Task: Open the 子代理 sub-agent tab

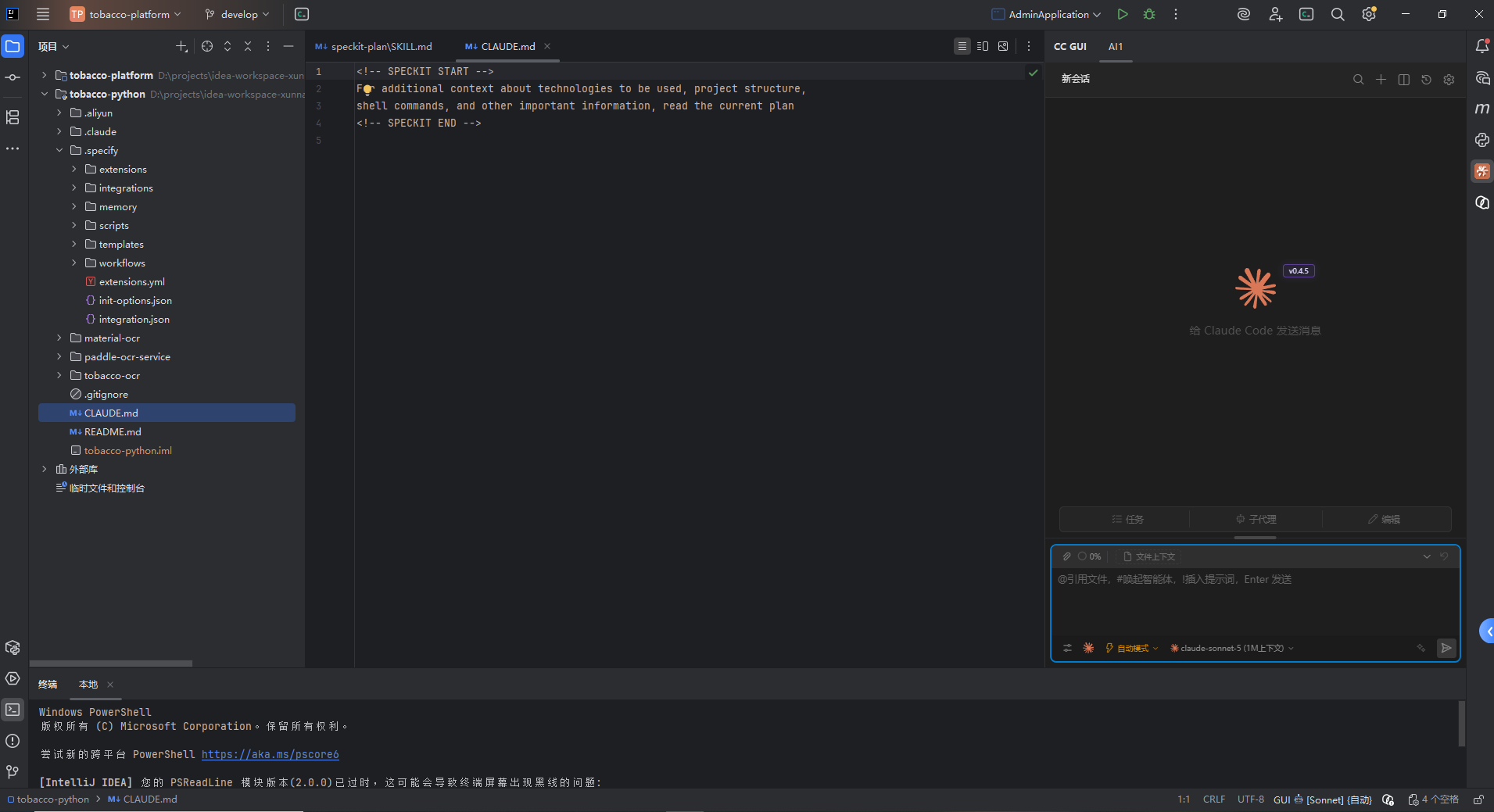Action: 1256,519
